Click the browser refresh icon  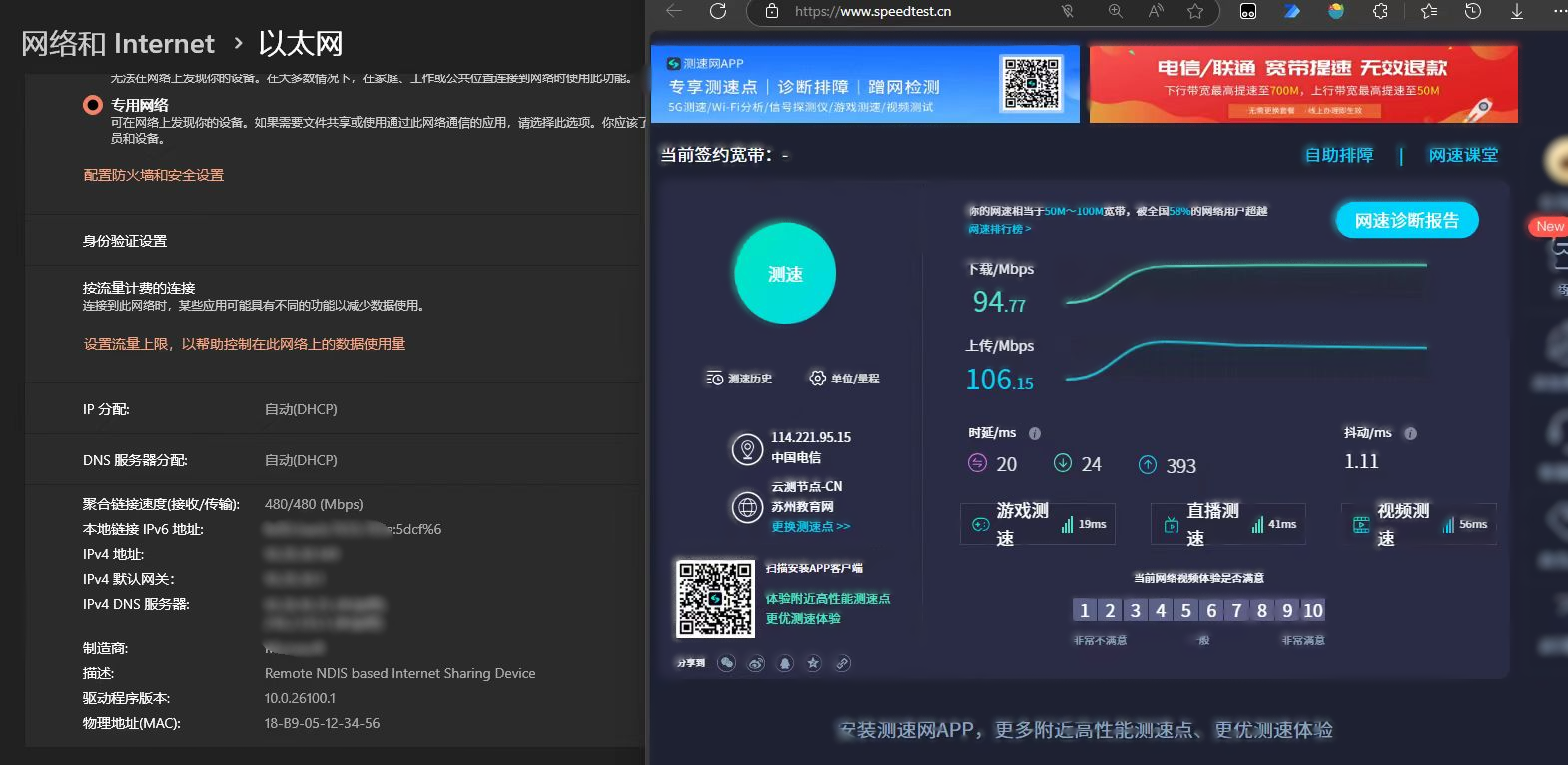click(717, 11)
